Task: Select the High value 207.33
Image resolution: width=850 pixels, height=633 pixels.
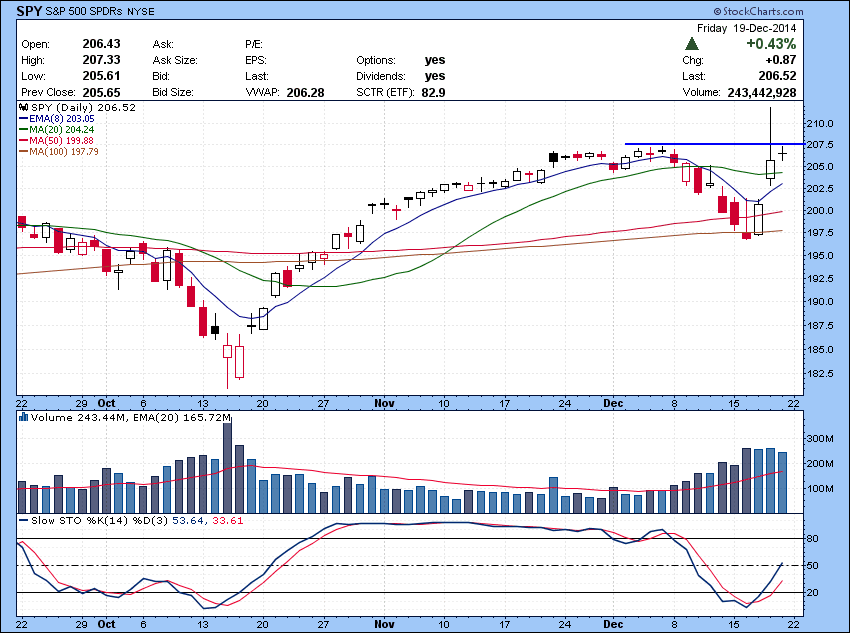Action: [101, 60]
